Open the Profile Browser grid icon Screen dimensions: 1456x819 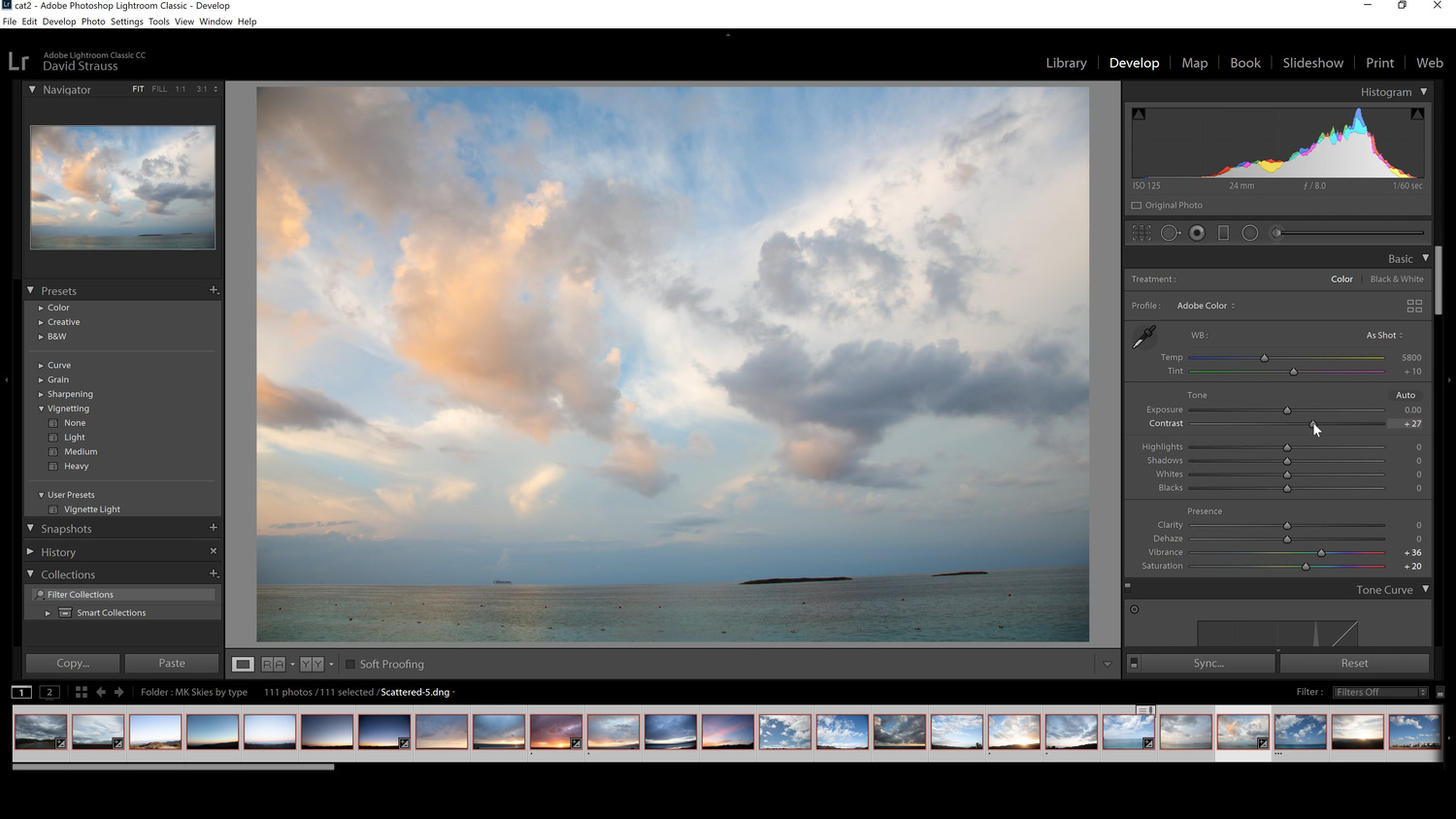pos(1414,306)
